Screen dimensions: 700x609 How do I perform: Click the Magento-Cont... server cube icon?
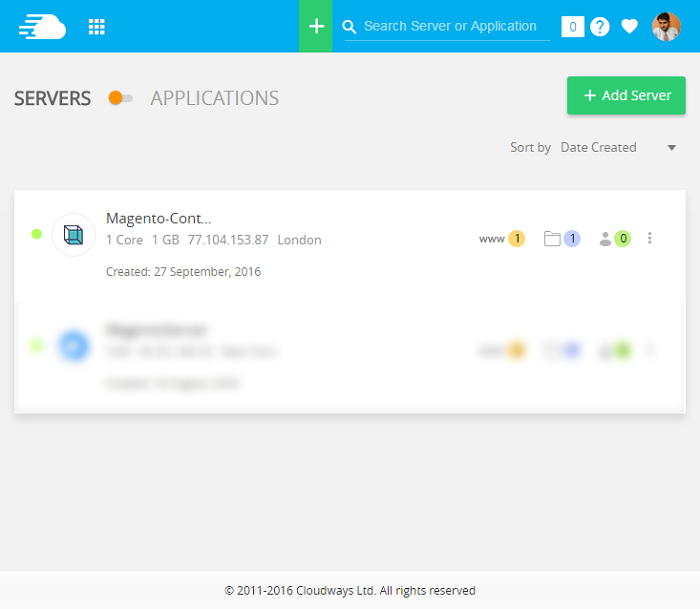[x=73, y=235]
